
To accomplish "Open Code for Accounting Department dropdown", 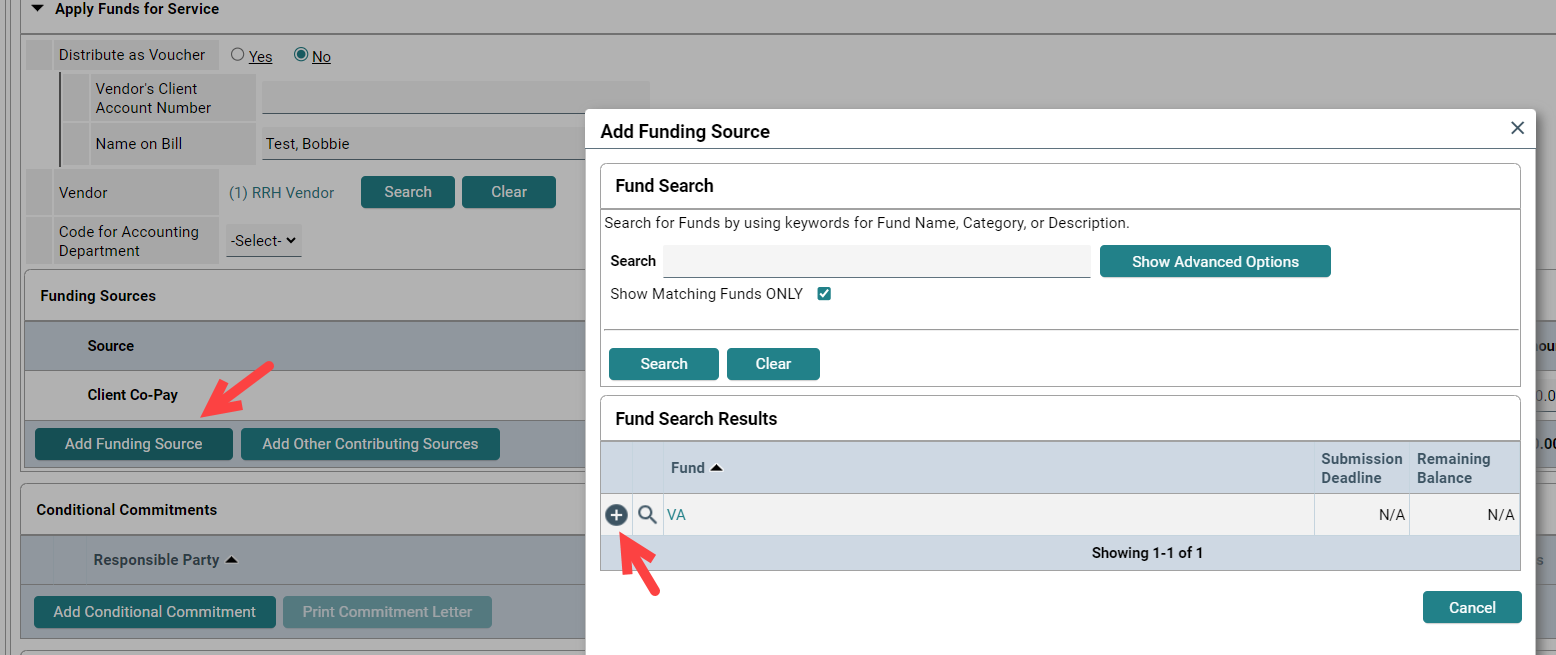I will point(264,241).
